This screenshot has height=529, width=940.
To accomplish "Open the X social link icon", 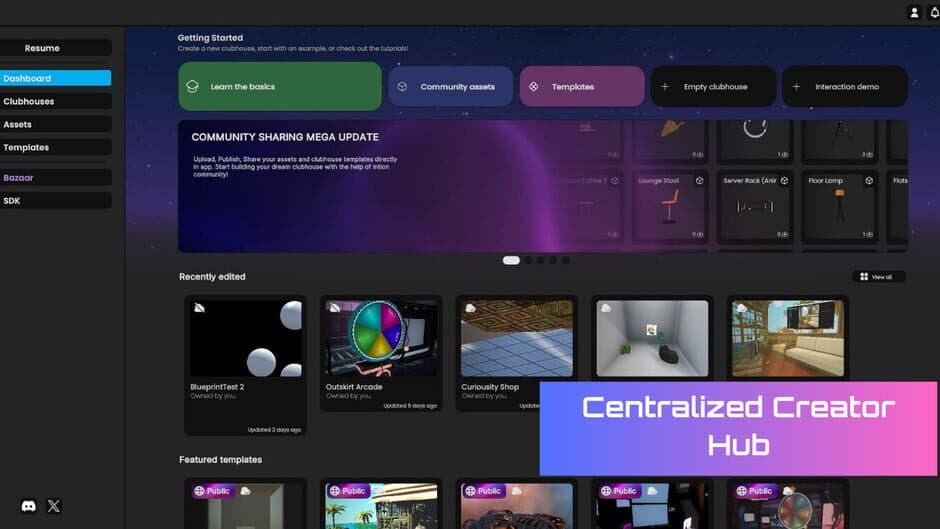I will [54, 506].
